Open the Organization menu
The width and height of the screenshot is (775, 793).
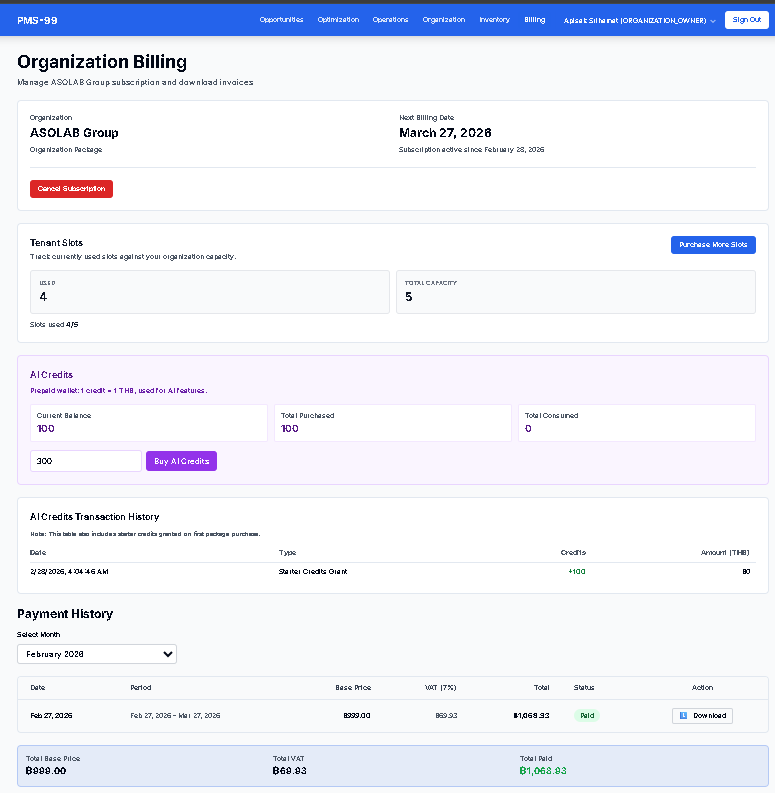pyautogui.click(x=444, y=20)
